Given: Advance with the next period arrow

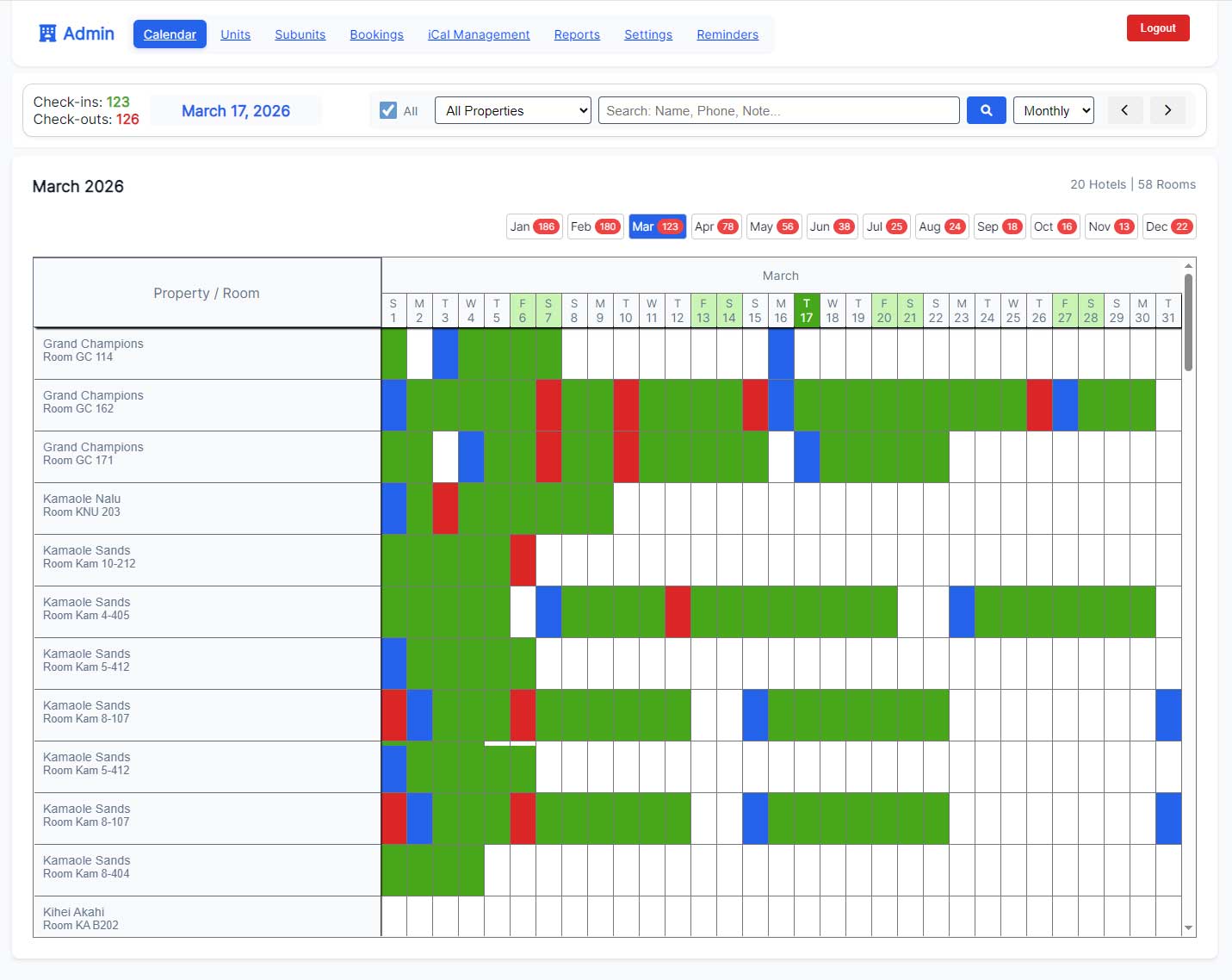Looking at the screenshot, I should coord(1168,110).
